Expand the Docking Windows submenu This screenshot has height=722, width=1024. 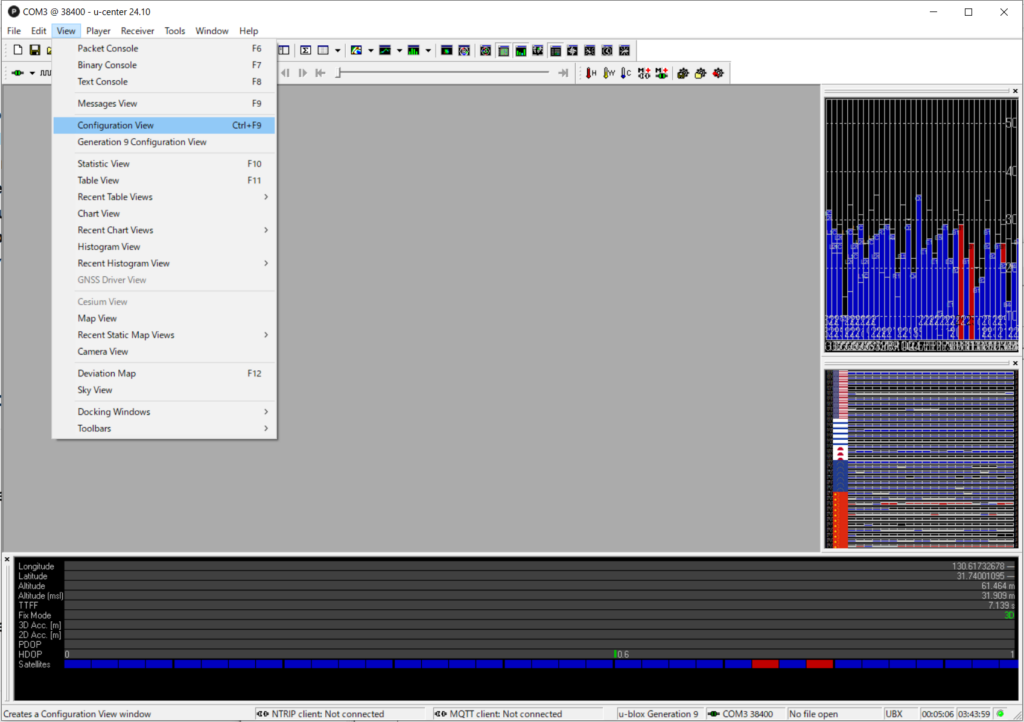[165, 412]
